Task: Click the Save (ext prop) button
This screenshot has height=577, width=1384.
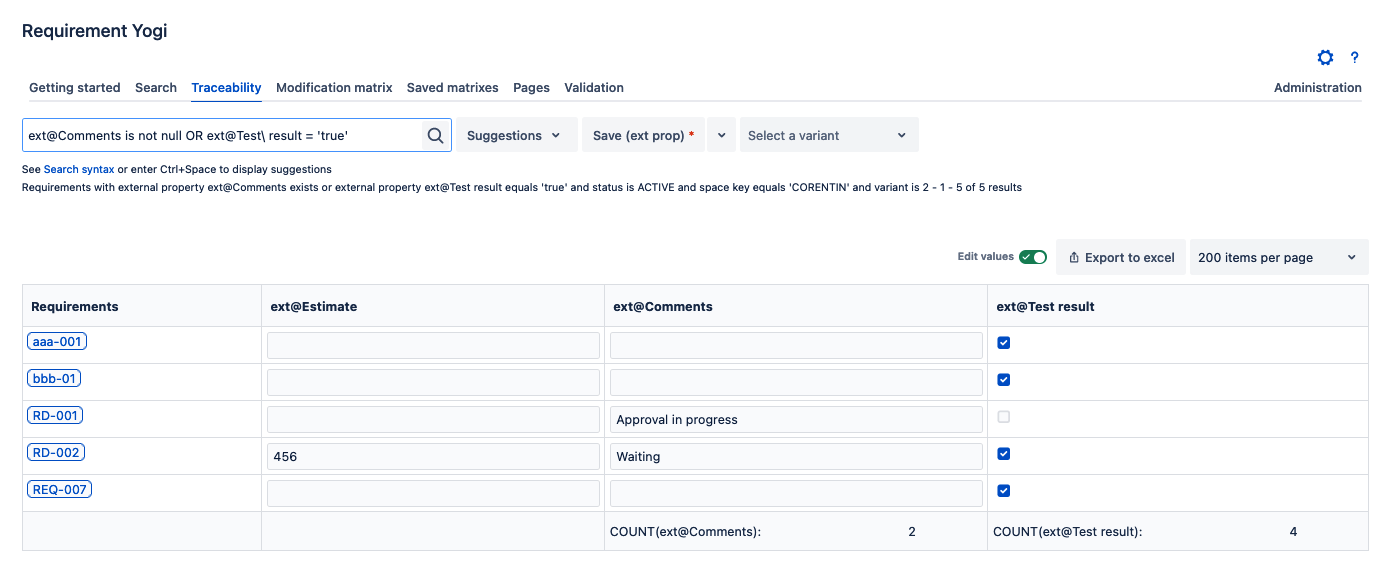Action: tap(643, 136)
